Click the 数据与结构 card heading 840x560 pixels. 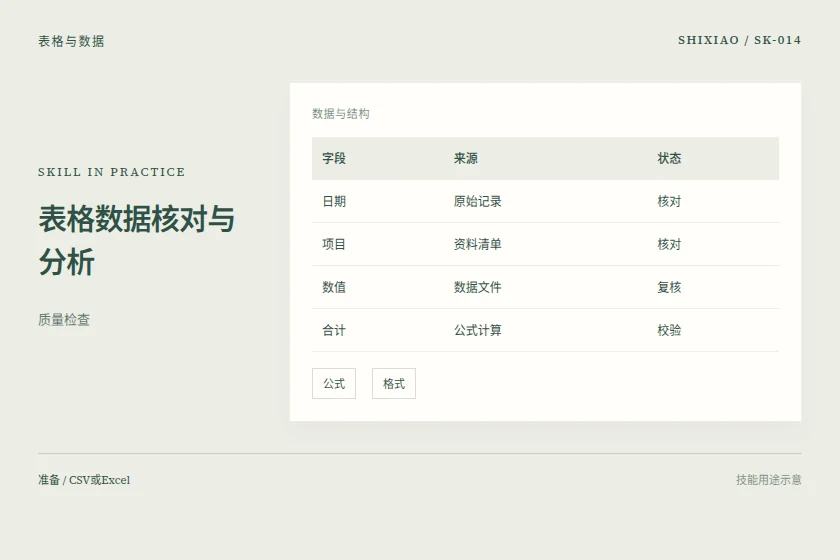341,114
